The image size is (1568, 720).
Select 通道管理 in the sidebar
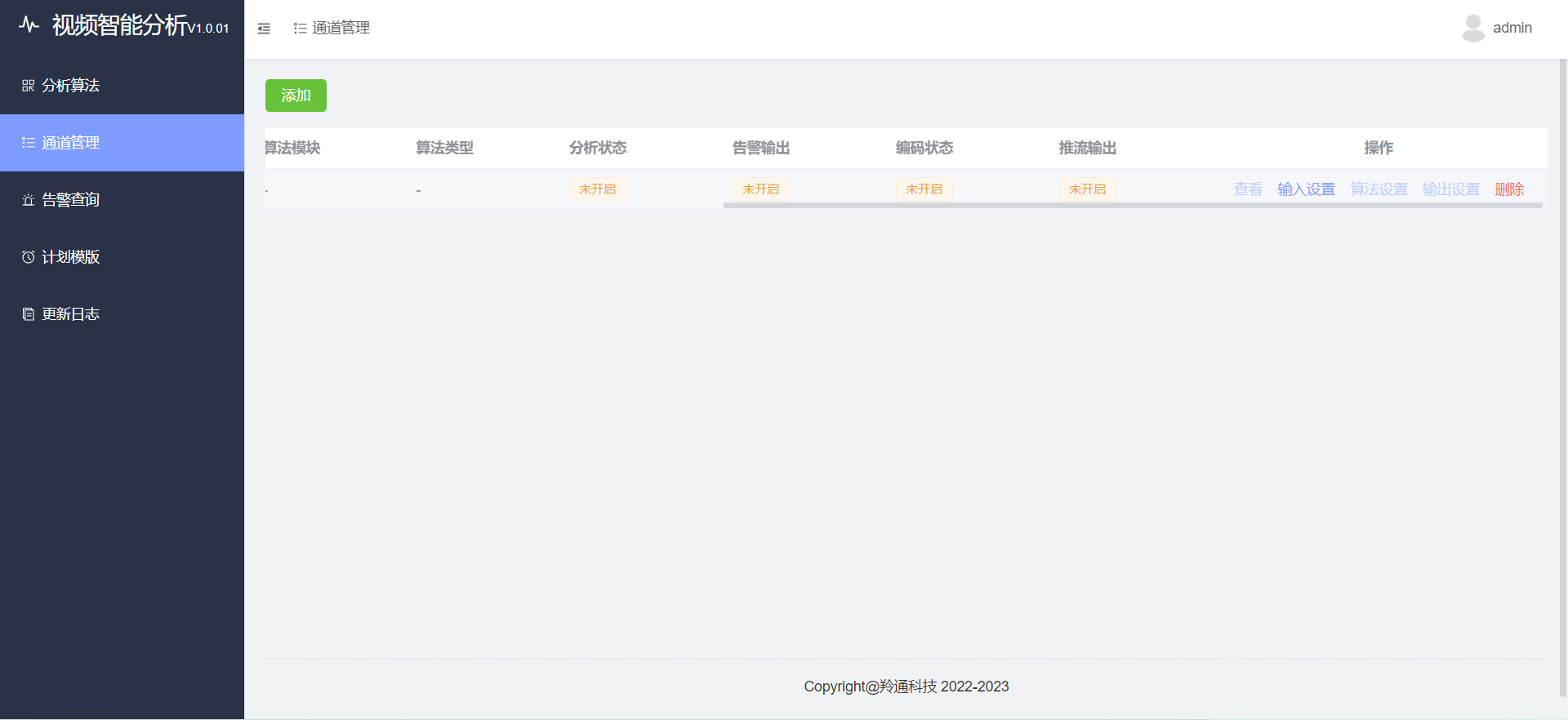tap(122, 143)
